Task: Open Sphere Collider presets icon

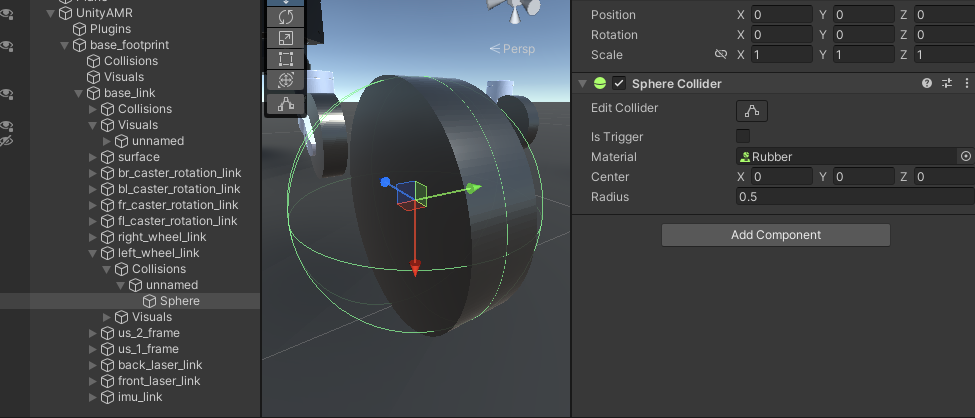Action: coord(946,83)
